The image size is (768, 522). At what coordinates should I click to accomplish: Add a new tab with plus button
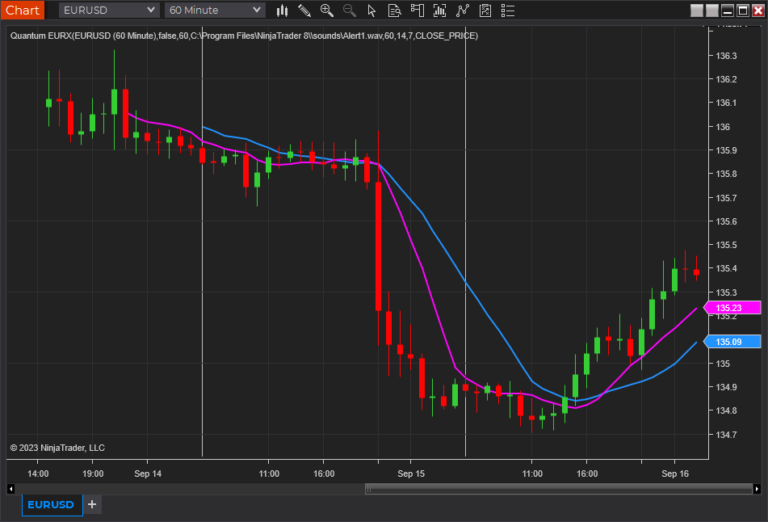92,505
